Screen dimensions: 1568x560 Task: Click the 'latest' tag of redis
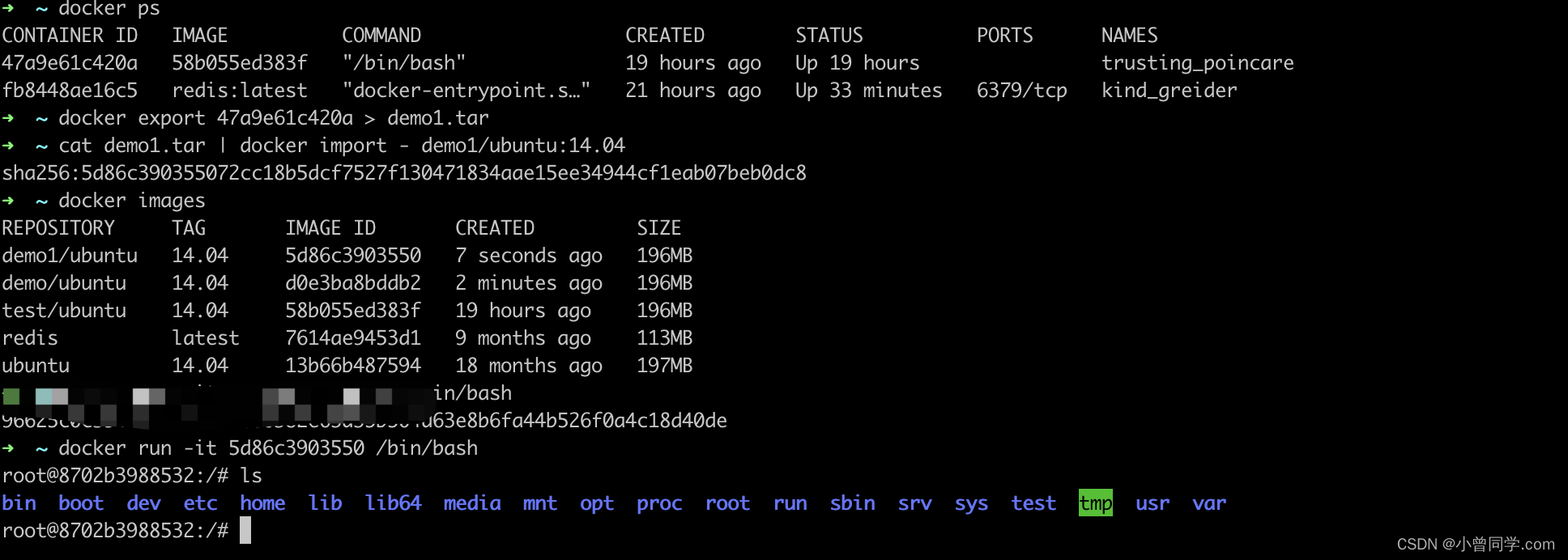tap(206, 338)
